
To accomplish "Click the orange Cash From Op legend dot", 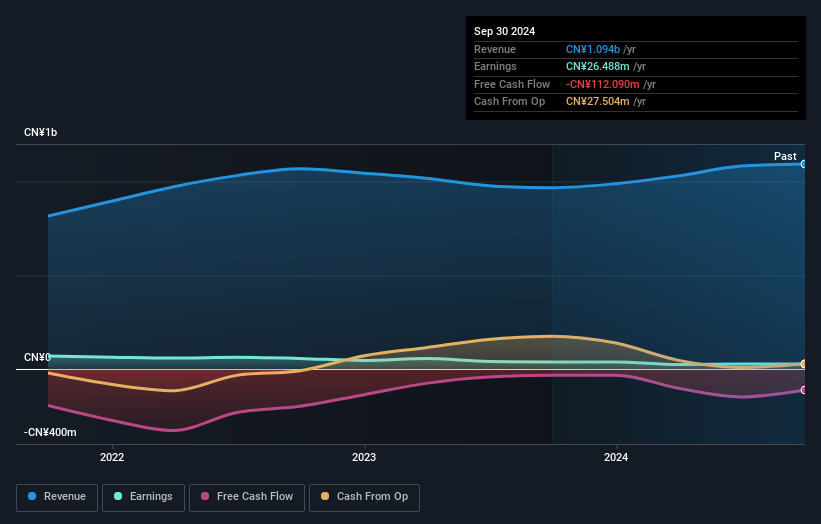I will (x=325, y=496).
